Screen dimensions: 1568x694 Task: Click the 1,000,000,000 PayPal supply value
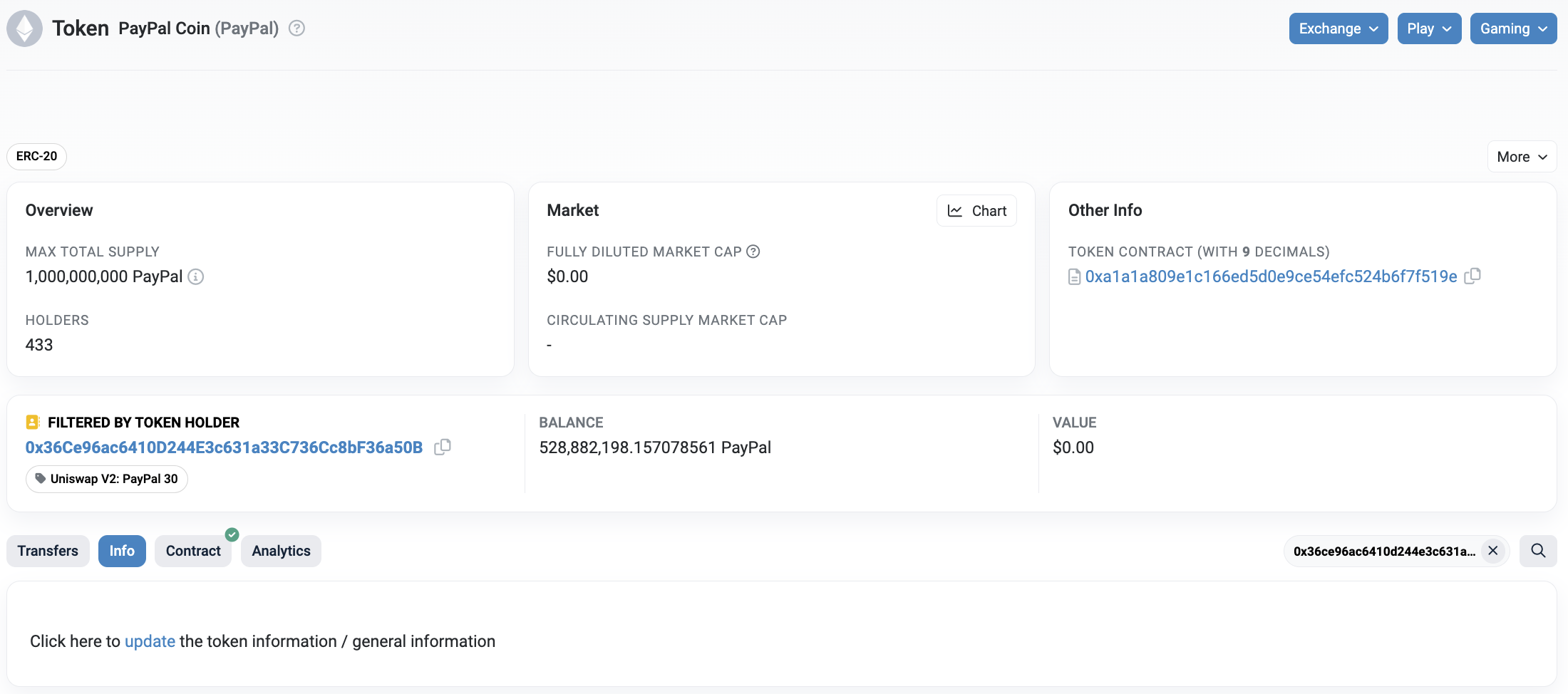[x=104, y=276]
